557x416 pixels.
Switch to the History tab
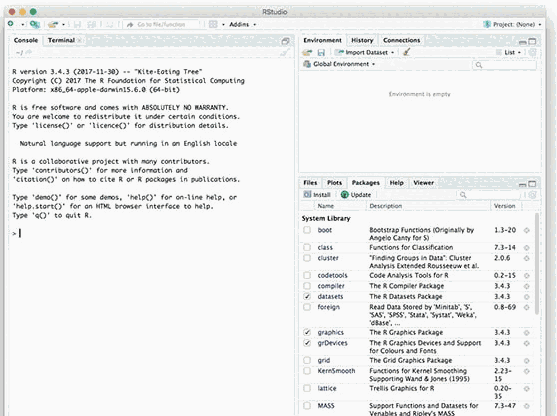point(362,40)
